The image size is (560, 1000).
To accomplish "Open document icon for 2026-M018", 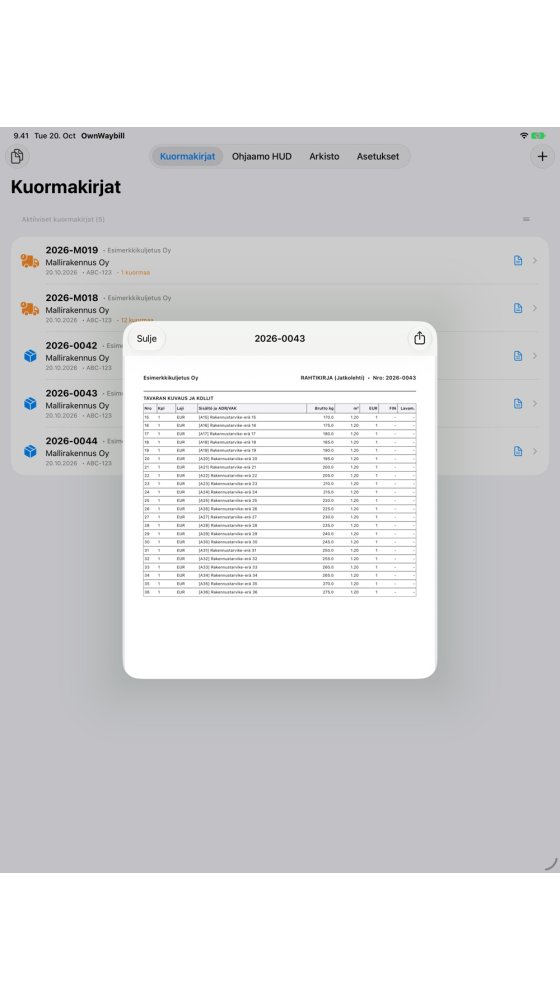I will tap(518, 308).
